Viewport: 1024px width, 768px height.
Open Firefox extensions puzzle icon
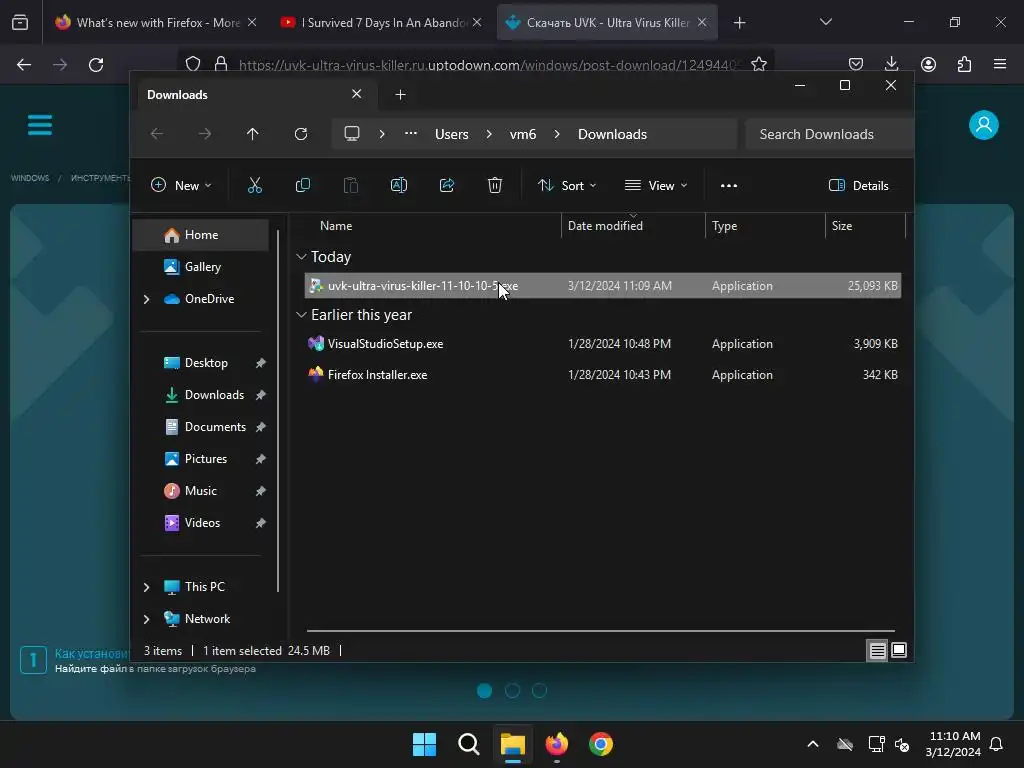964,64
